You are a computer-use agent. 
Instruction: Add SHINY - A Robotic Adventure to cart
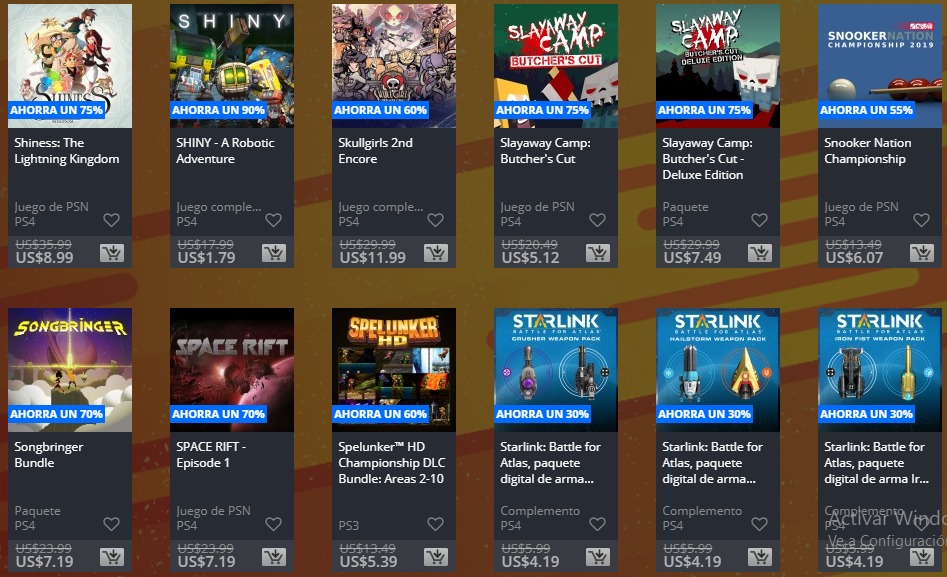pos(274,253)
